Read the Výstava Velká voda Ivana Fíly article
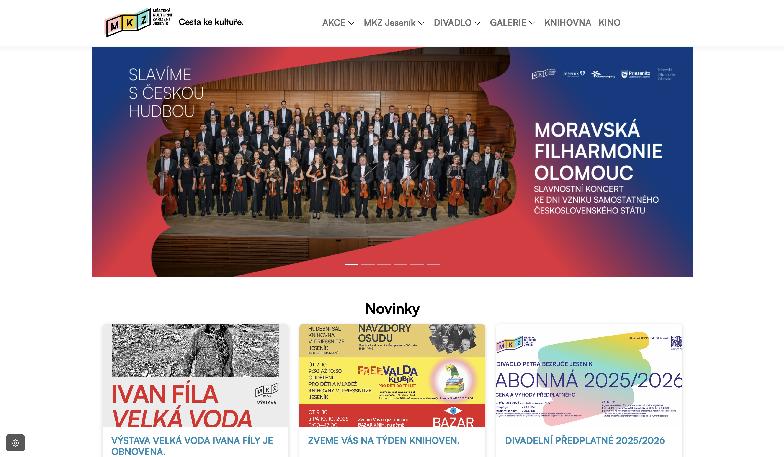The width and height of the screenshot is (784, 457). pyautogui.click(x=192, y=446)
